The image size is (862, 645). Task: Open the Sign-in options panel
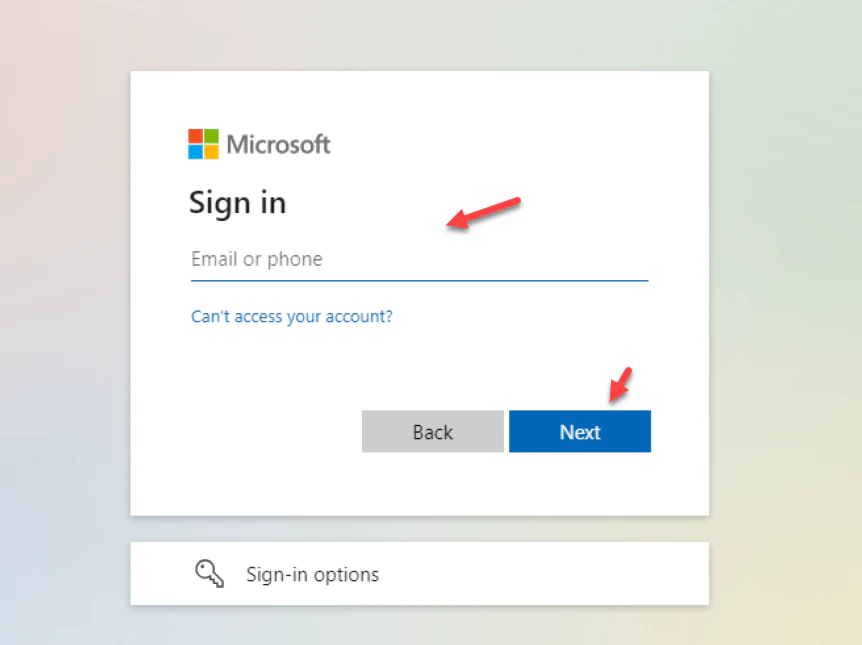coord(419,574)
